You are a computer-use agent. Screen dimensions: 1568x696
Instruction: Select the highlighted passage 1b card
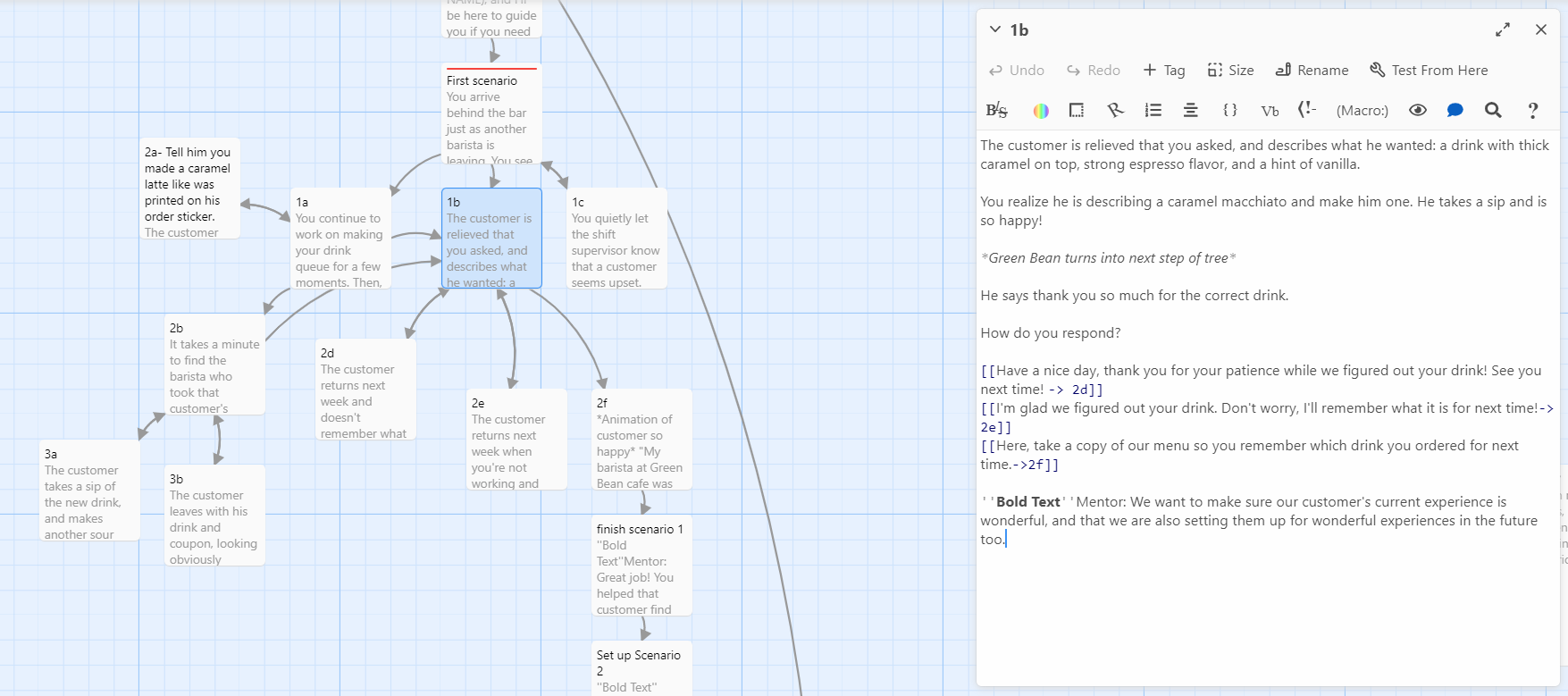coord(491,239)
